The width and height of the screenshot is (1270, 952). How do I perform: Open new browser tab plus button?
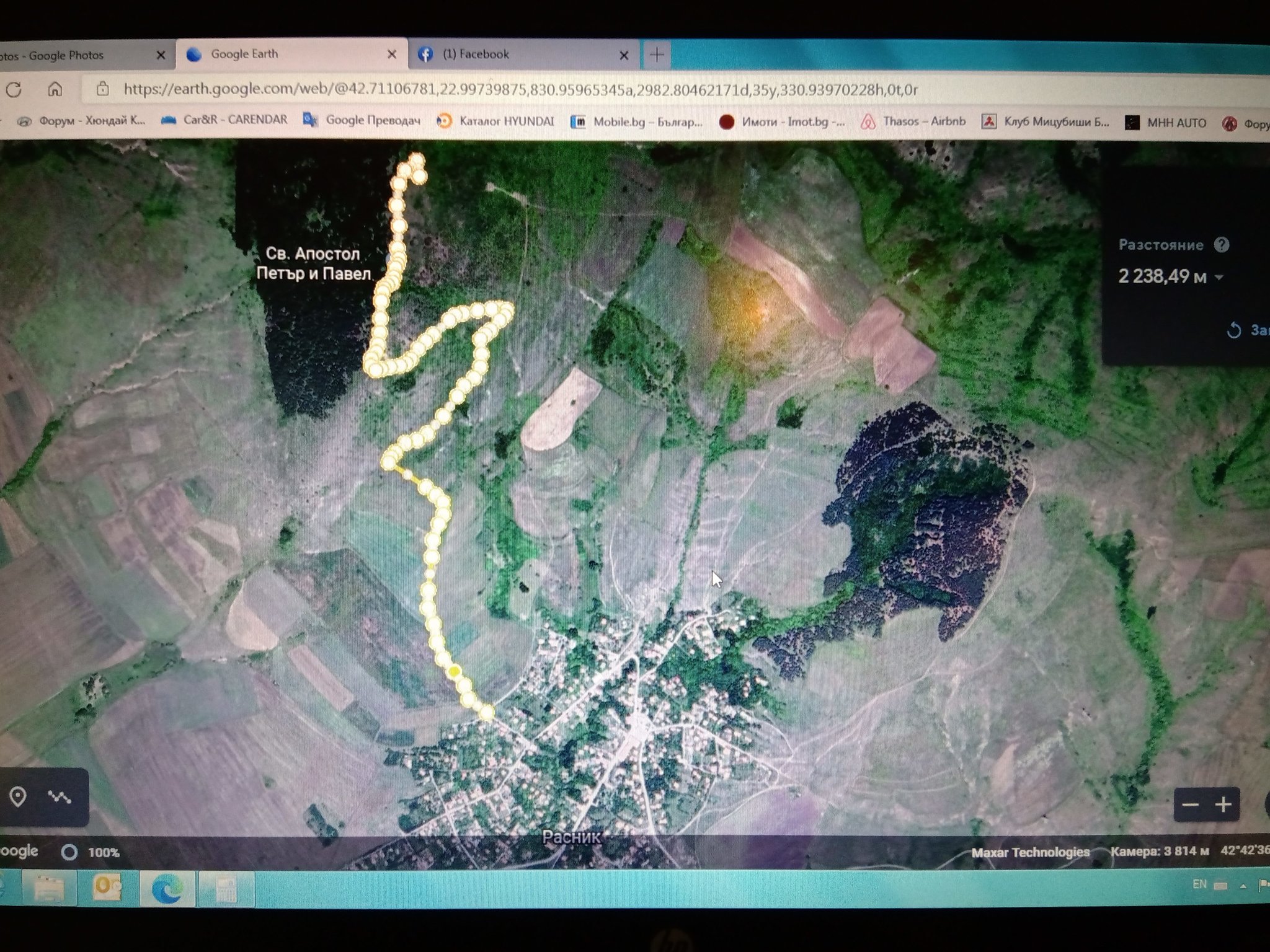(x=657, y=55)
